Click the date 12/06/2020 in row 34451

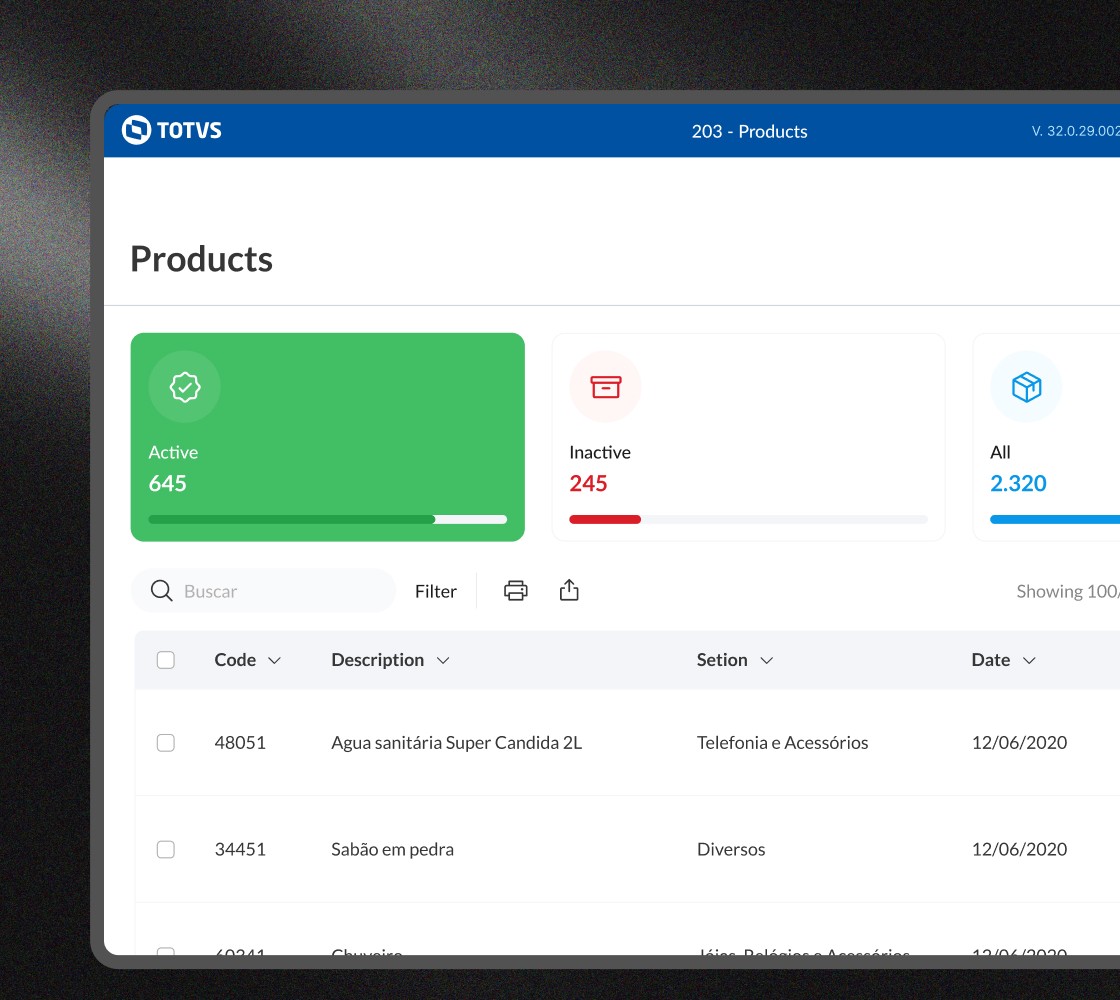(1019, 849)
